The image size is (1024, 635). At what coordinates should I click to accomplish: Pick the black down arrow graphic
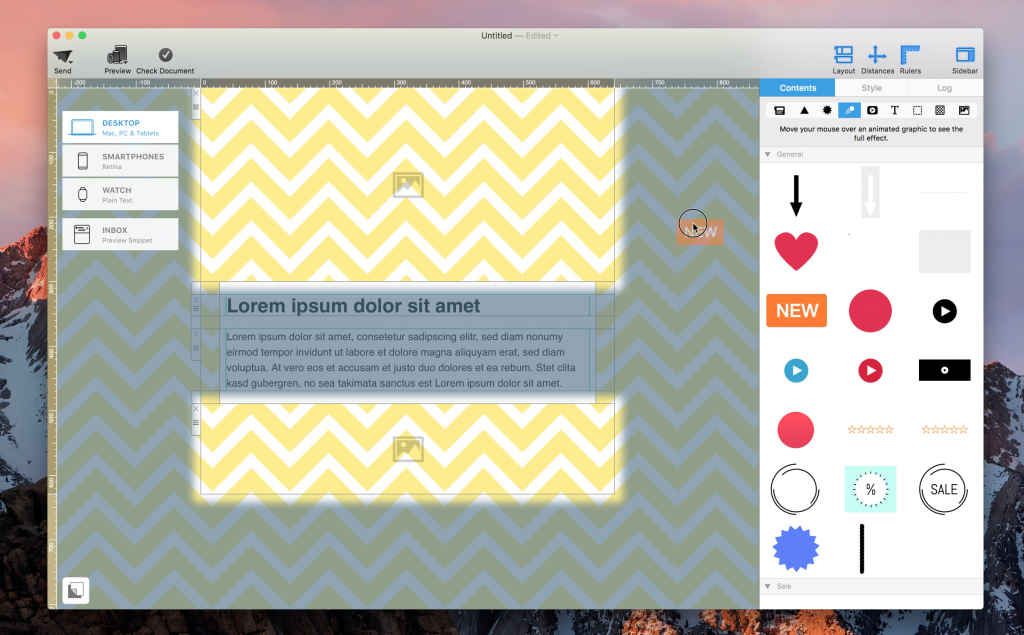click(795, 195)
